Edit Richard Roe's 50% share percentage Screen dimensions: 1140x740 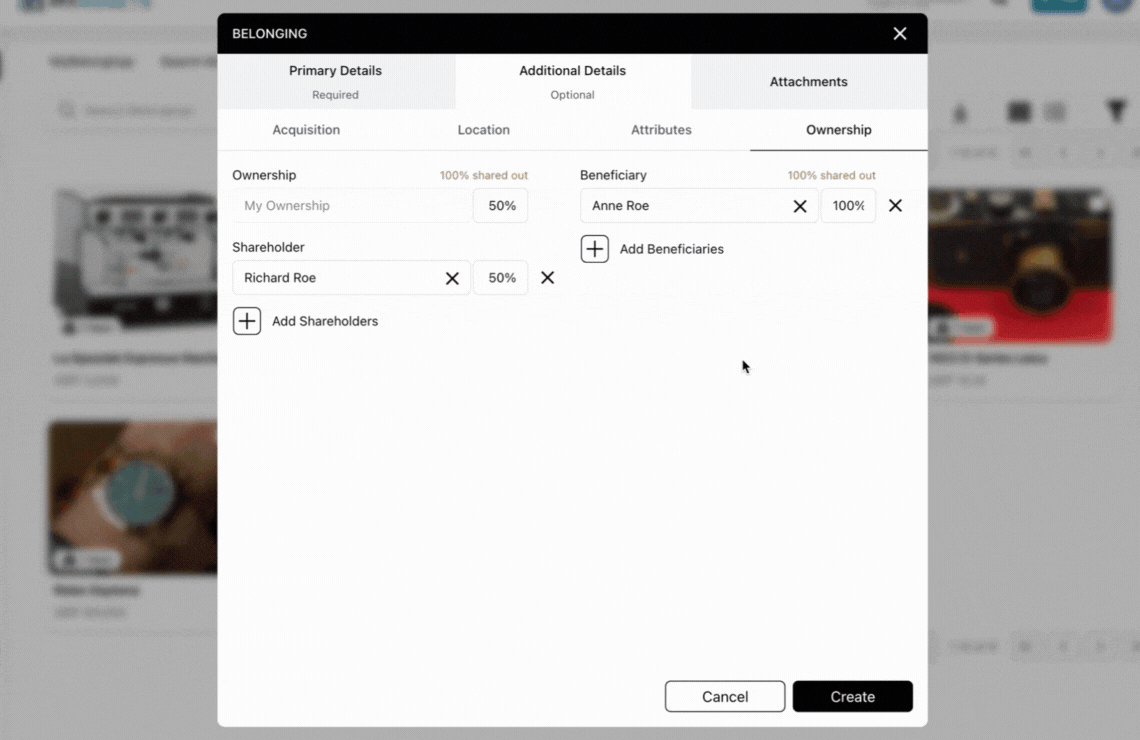(x=500, y=278)
